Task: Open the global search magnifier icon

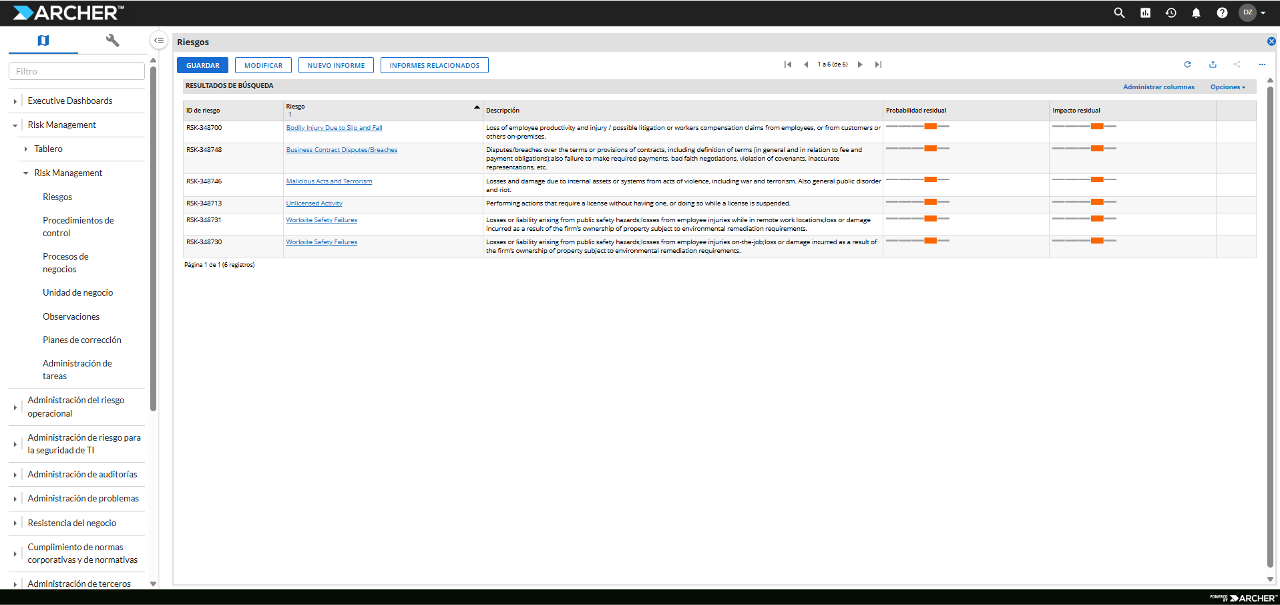Action: [1119, 13]
